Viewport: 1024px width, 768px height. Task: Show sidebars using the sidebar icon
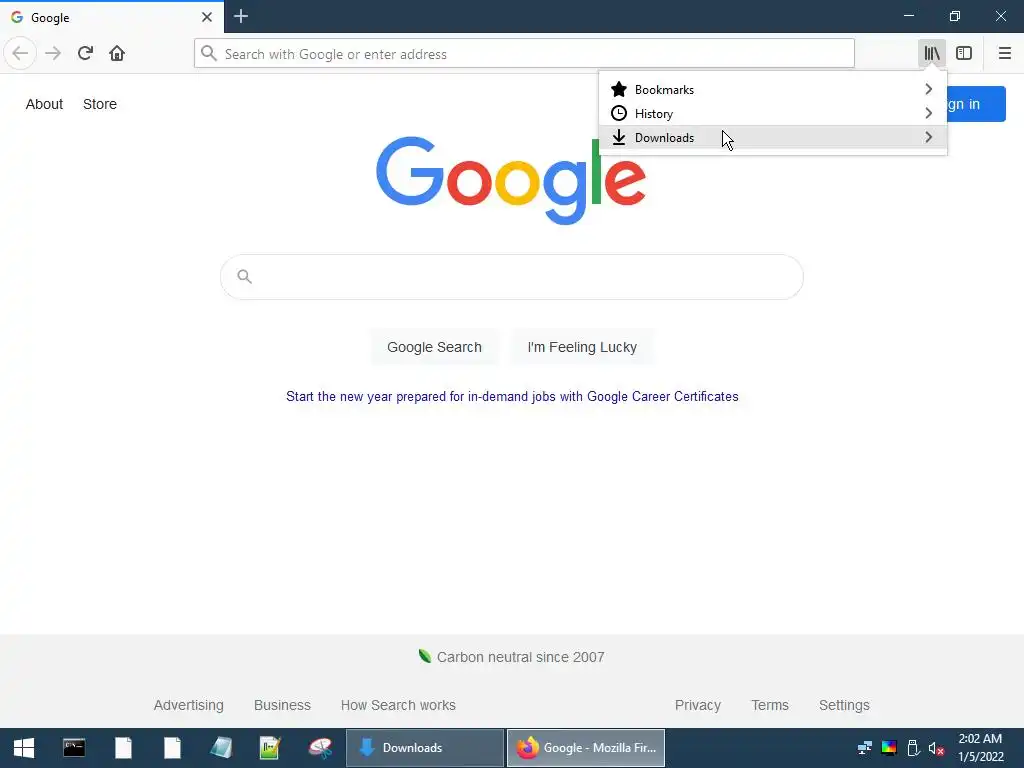pos(964,54)
